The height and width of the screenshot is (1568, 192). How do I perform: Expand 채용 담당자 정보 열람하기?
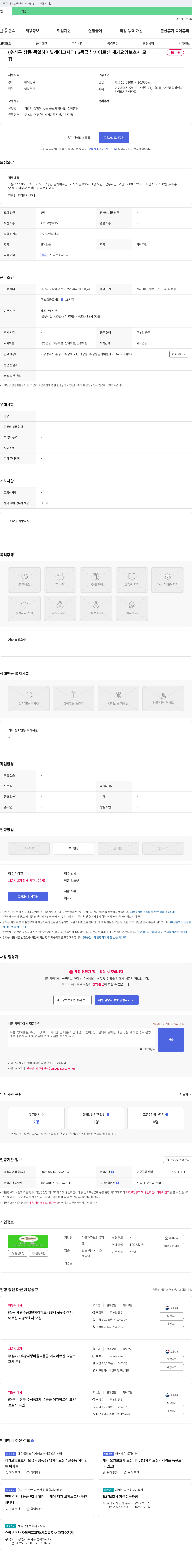(x=116, y=1000)
